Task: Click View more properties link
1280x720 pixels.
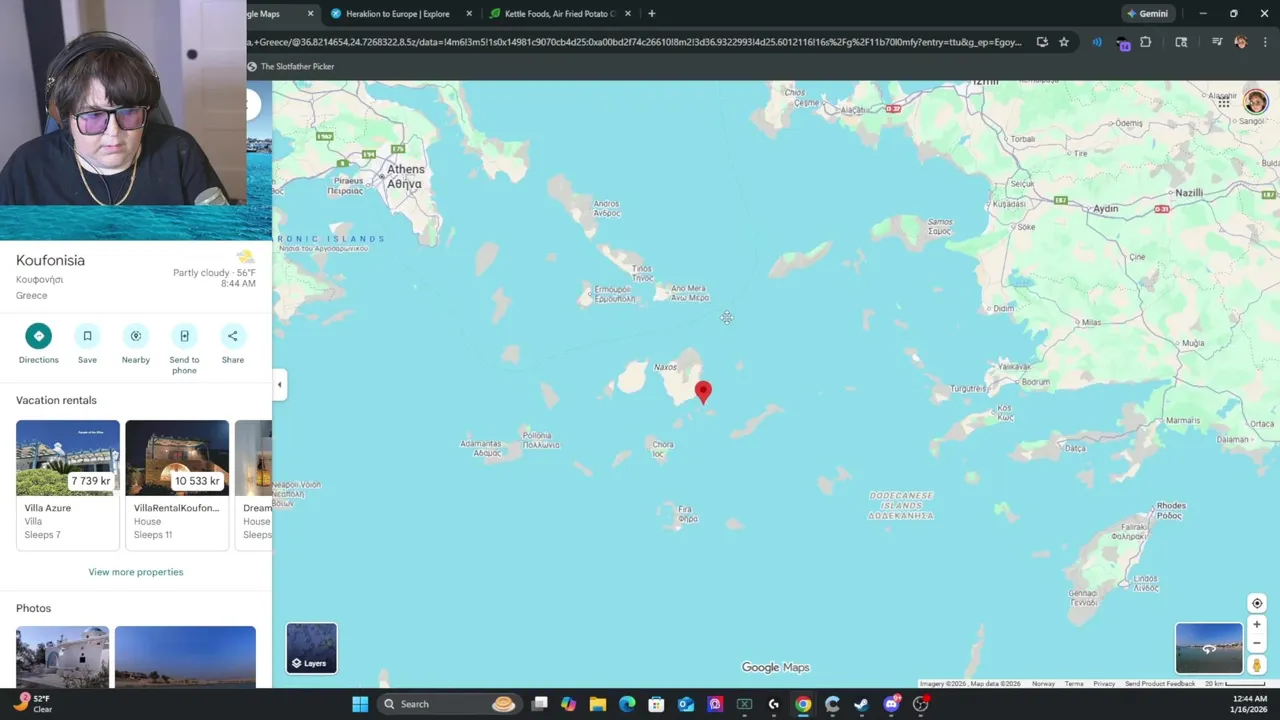Action: tap(136, 572)
